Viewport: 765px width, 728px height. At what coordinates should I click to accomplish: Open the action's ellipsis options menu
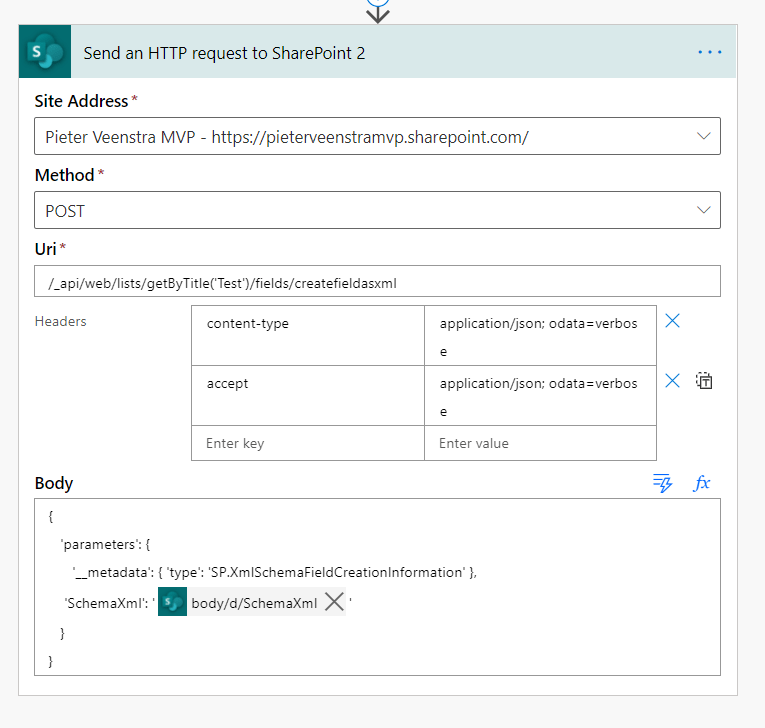[709, 52]
